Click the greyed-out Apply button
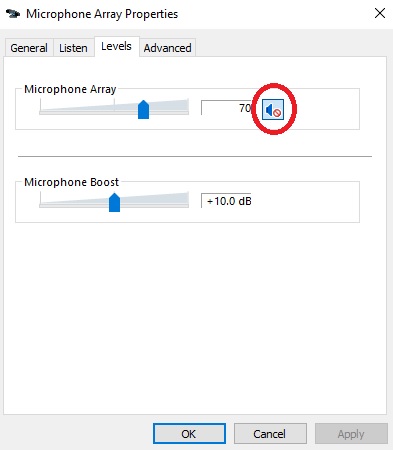The image size is (393, 450). (x=351, y=434)
